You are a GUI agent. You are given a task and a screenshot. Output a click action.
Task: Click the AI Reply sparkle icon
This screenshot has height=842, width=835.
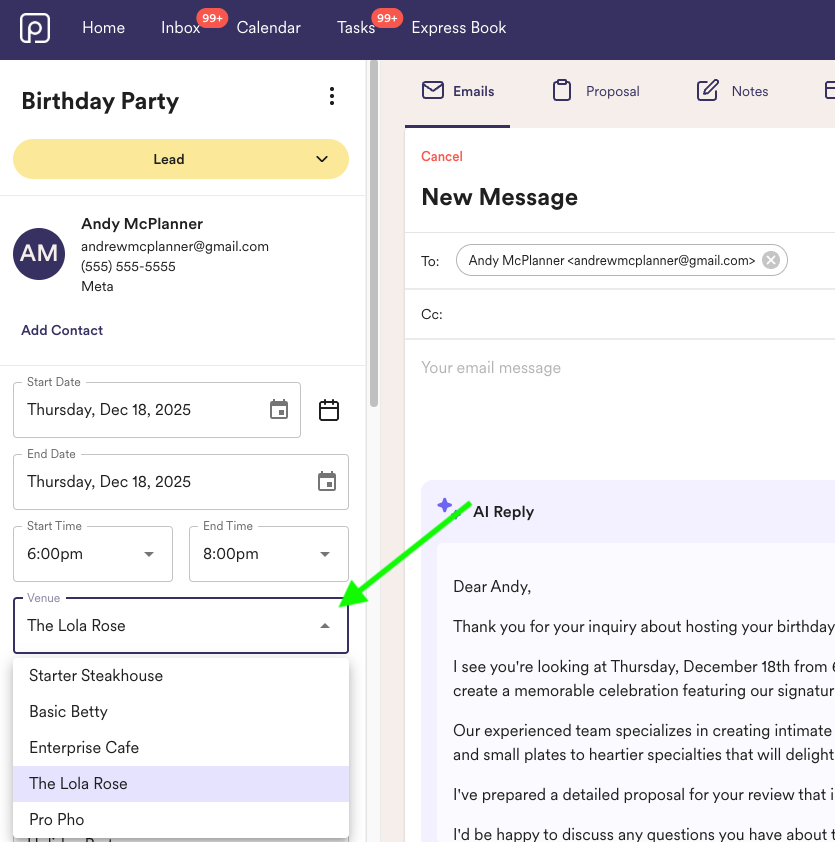[444, 506]
